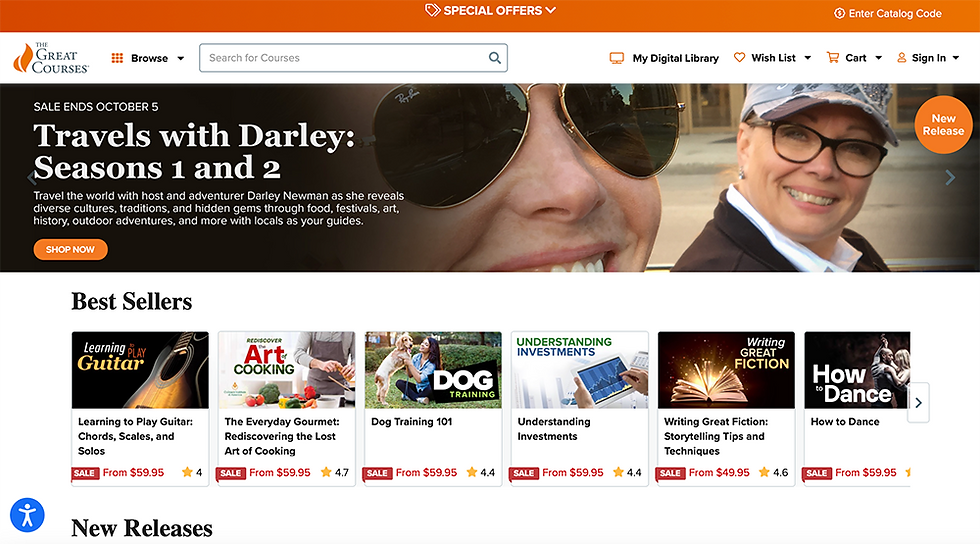This screenshot has width=980, height=544.
Task: Expand the Sign In dropdown arrow
Action: pos(956,58)
